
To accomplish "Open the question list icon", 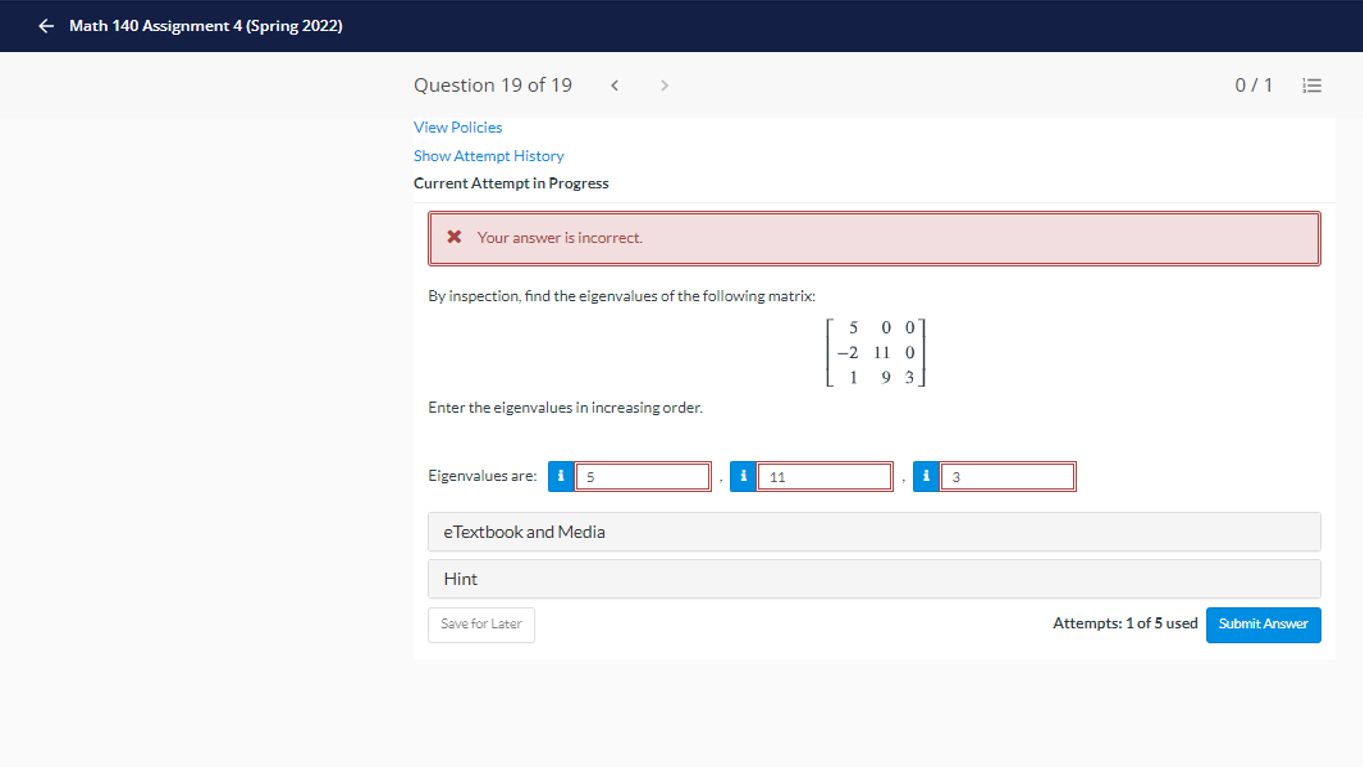I will 1311,85.
